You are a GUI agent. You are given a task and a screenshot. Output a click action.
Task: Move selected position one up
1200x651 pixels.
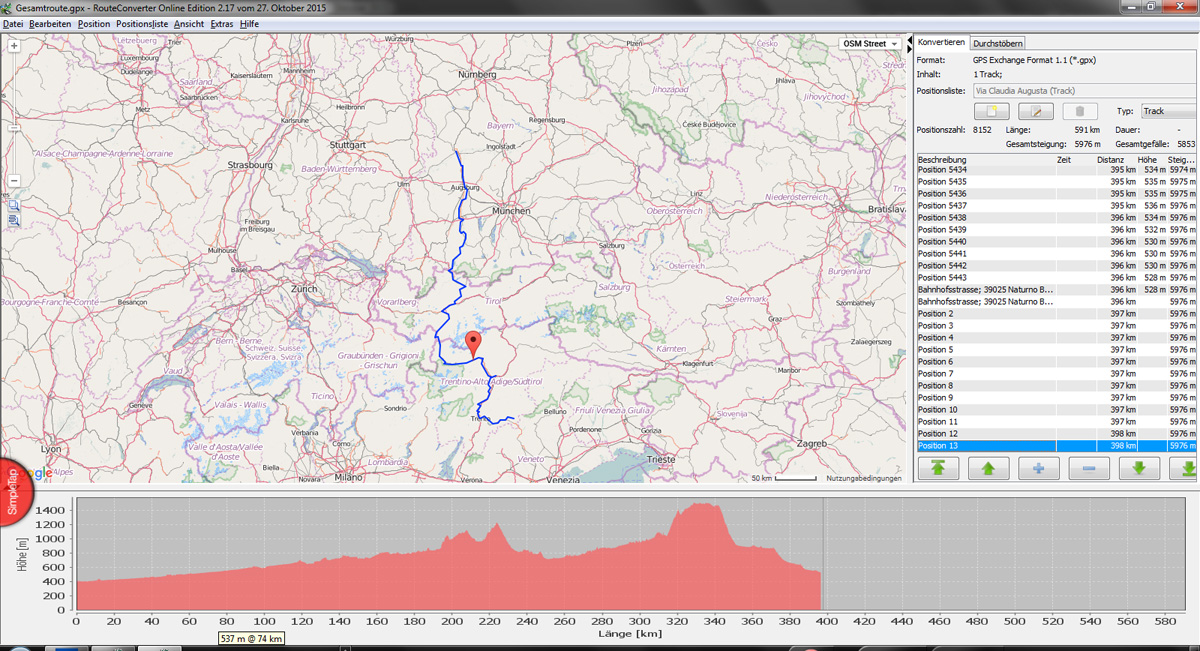[x=988, y=467]
